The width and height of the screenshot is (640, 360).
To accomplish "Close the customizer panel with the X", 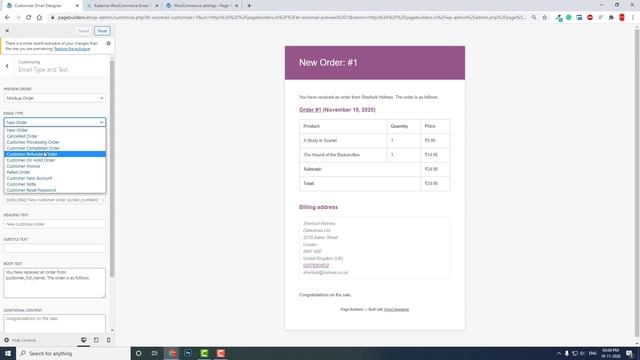I will 7,31.
